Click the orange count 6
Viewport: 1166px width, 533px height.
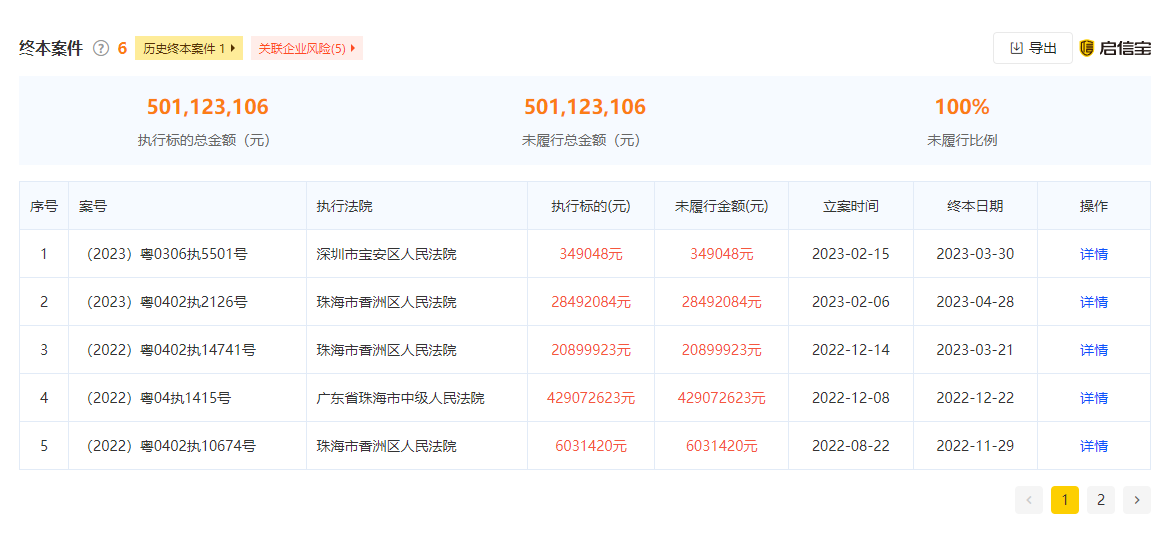pyautogui.click(x=122, y=49)
